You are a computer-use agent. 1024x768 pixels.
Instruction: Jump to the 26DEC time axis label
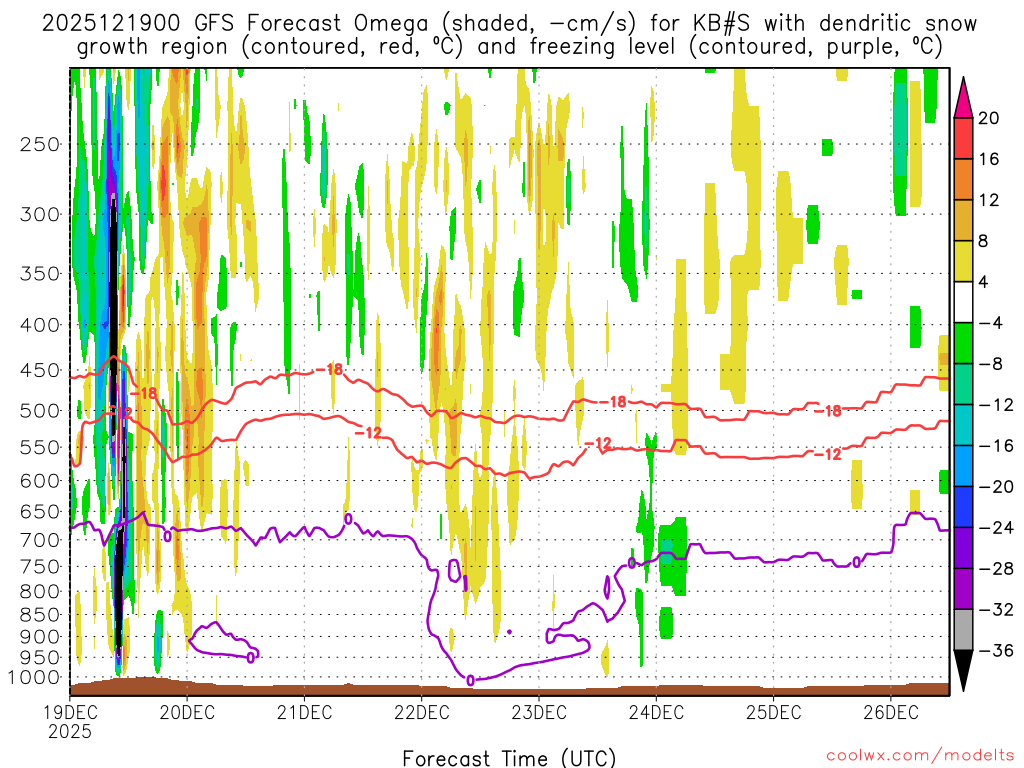point(891,712)
